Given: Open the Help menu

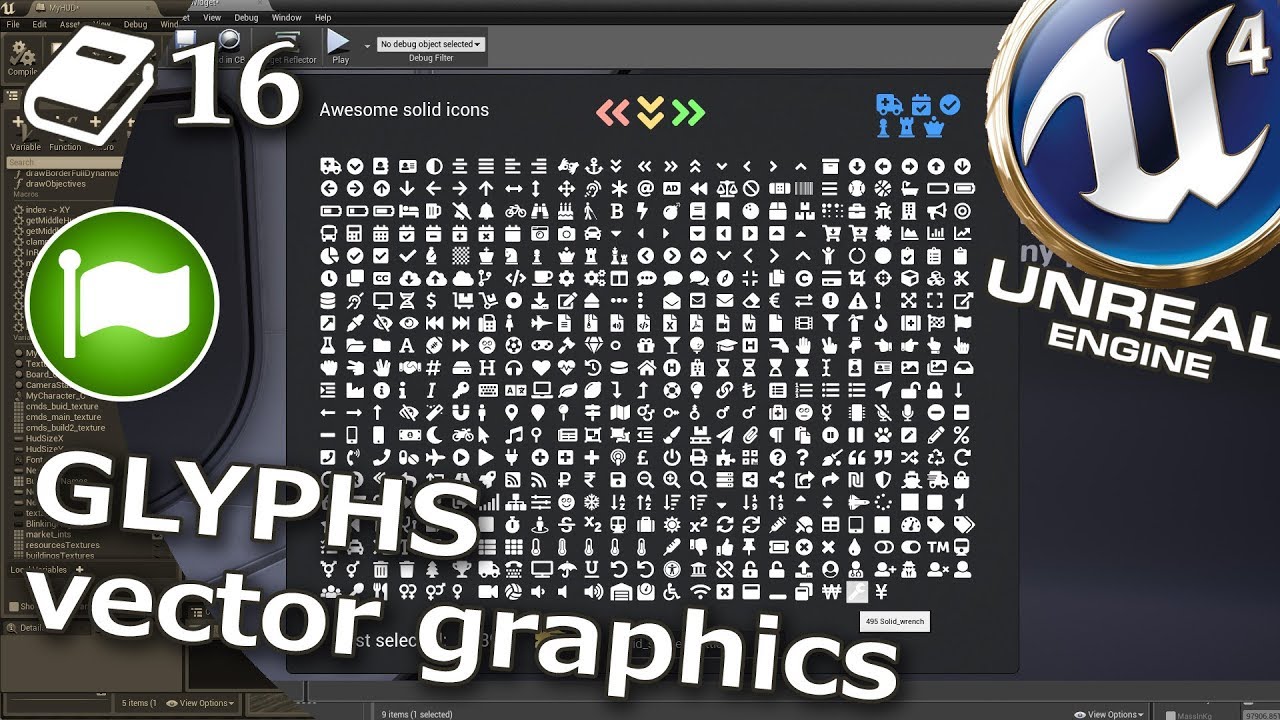Looking at the screenshot, I should click(323, 17).
